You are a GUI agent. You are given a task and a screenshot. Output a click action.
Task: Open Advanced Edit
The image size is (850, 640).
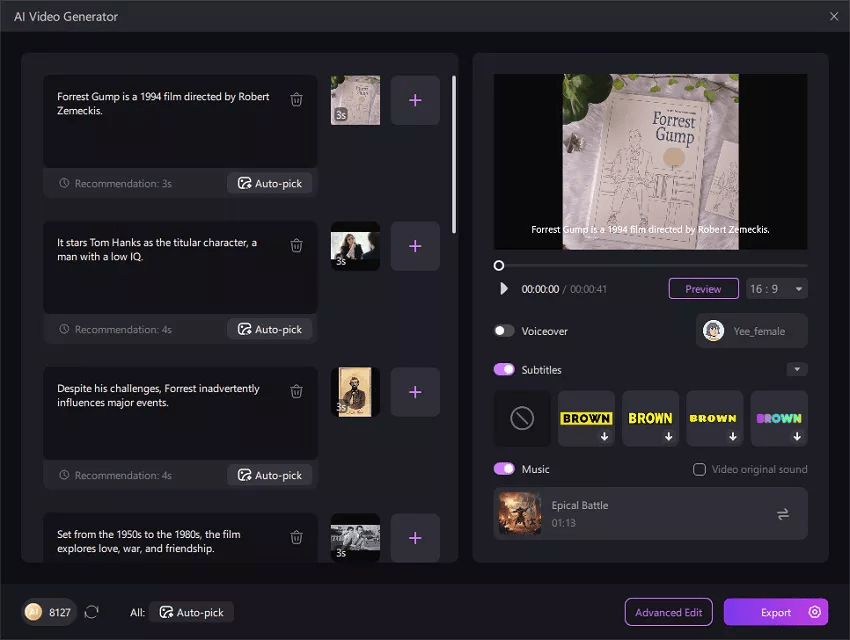[x=668, y=612]
